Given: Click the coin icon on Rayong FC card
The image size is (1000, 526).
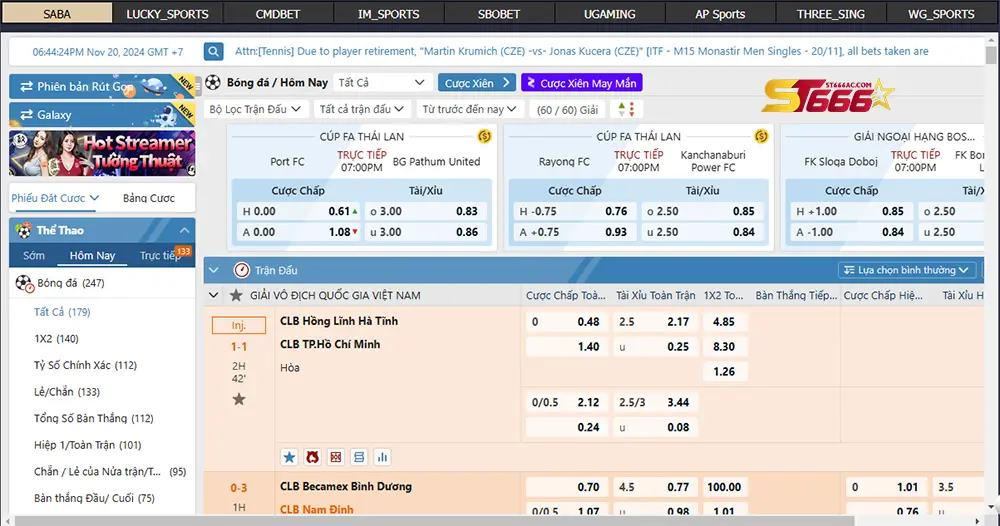Looking at the screenshot, I should click(761, 136).
